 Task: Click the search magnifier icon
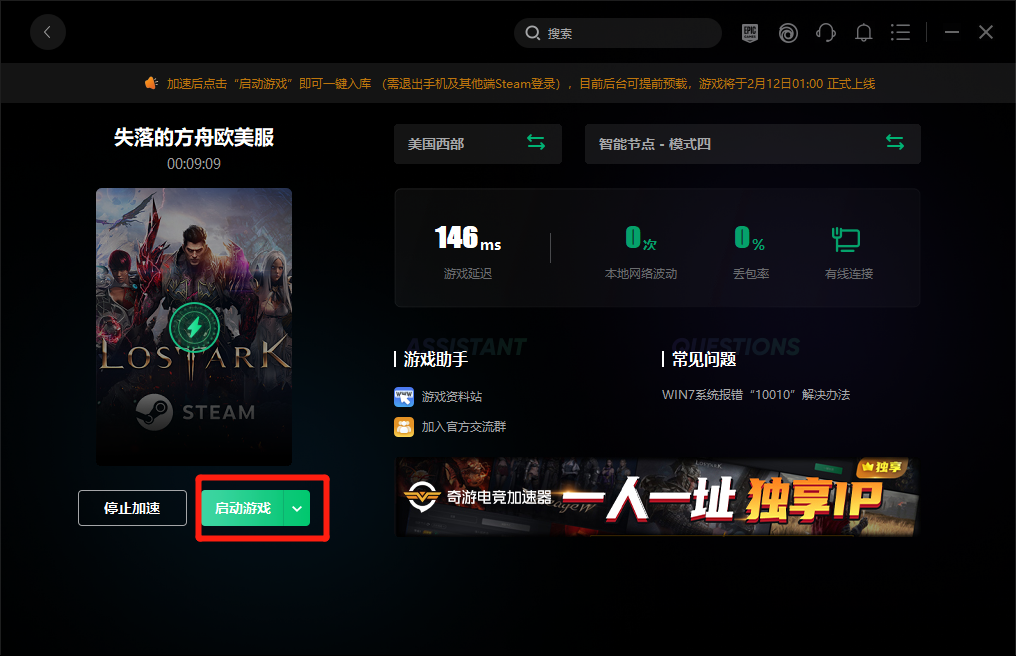[x=533, y=33]
